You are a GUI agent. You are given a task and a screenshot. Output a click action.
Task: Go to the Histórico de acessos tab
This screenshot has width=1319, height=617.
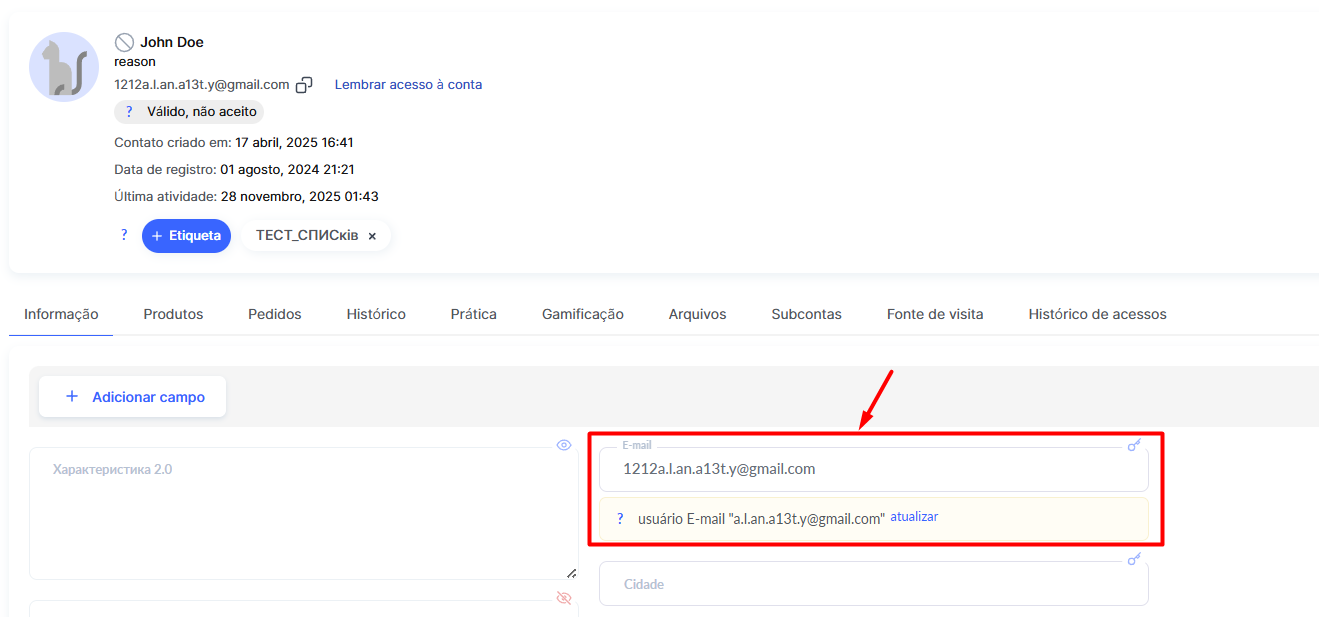tap(1097, 314)
